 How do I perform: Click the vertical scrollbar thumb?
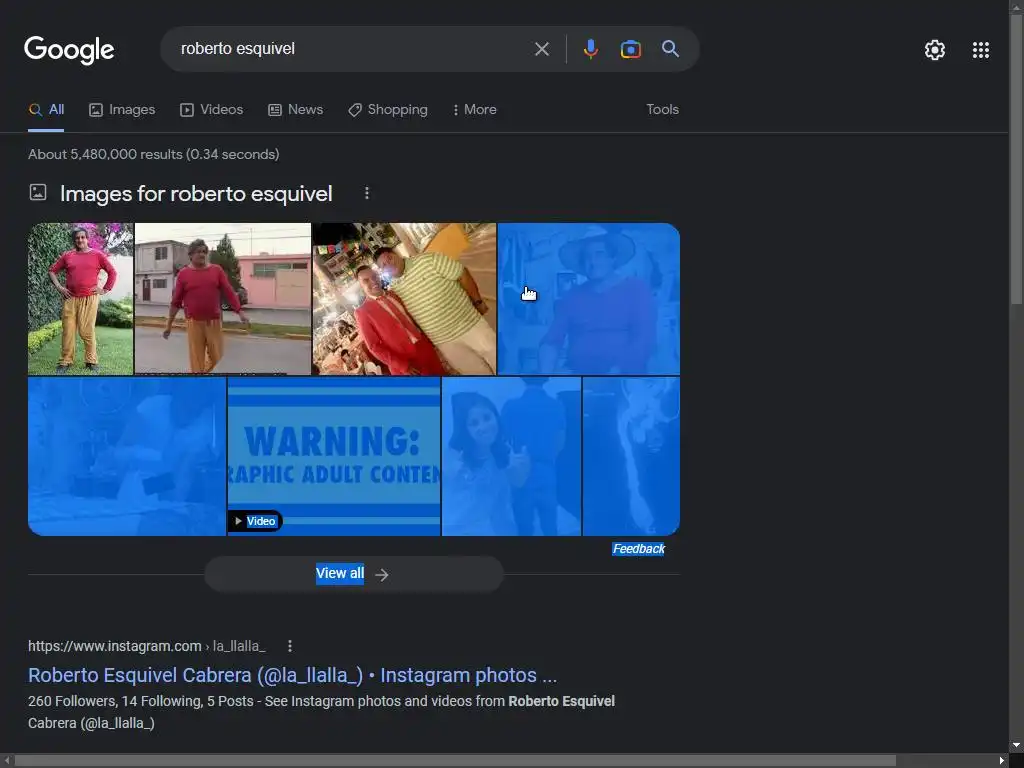coord(1016,157)
